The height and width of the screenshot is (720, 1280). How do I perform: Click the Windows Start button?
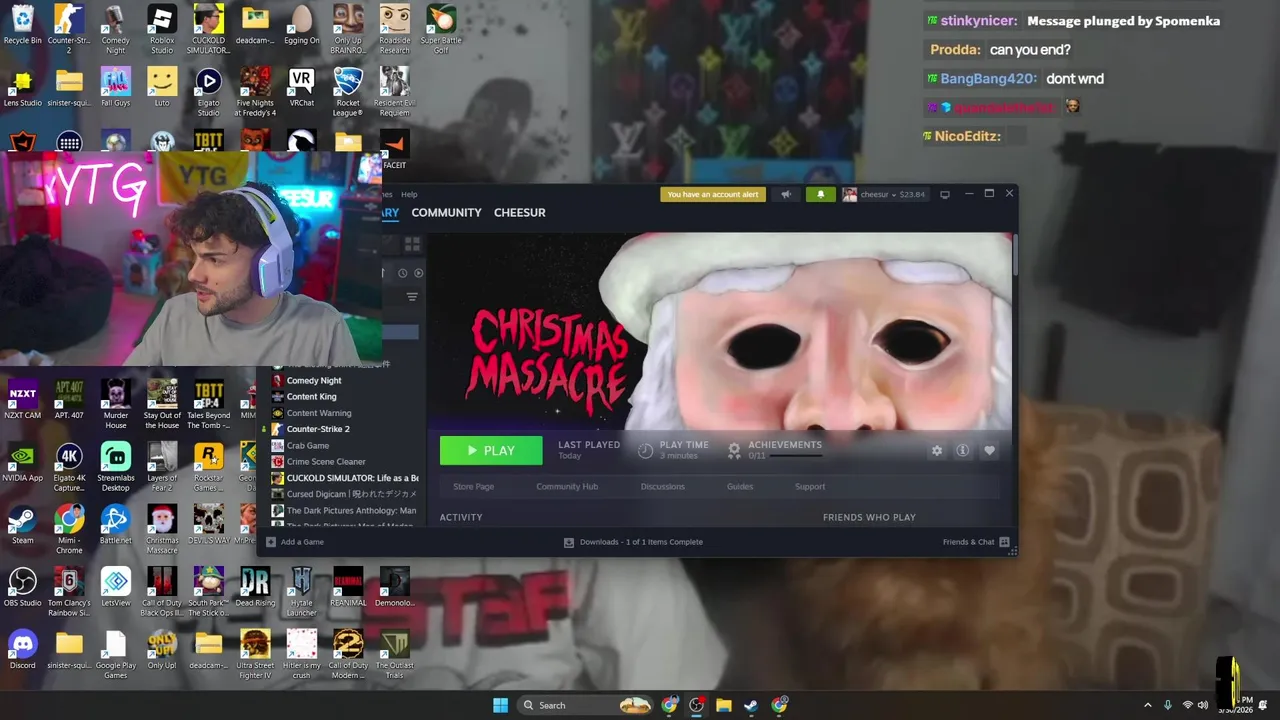500,705
